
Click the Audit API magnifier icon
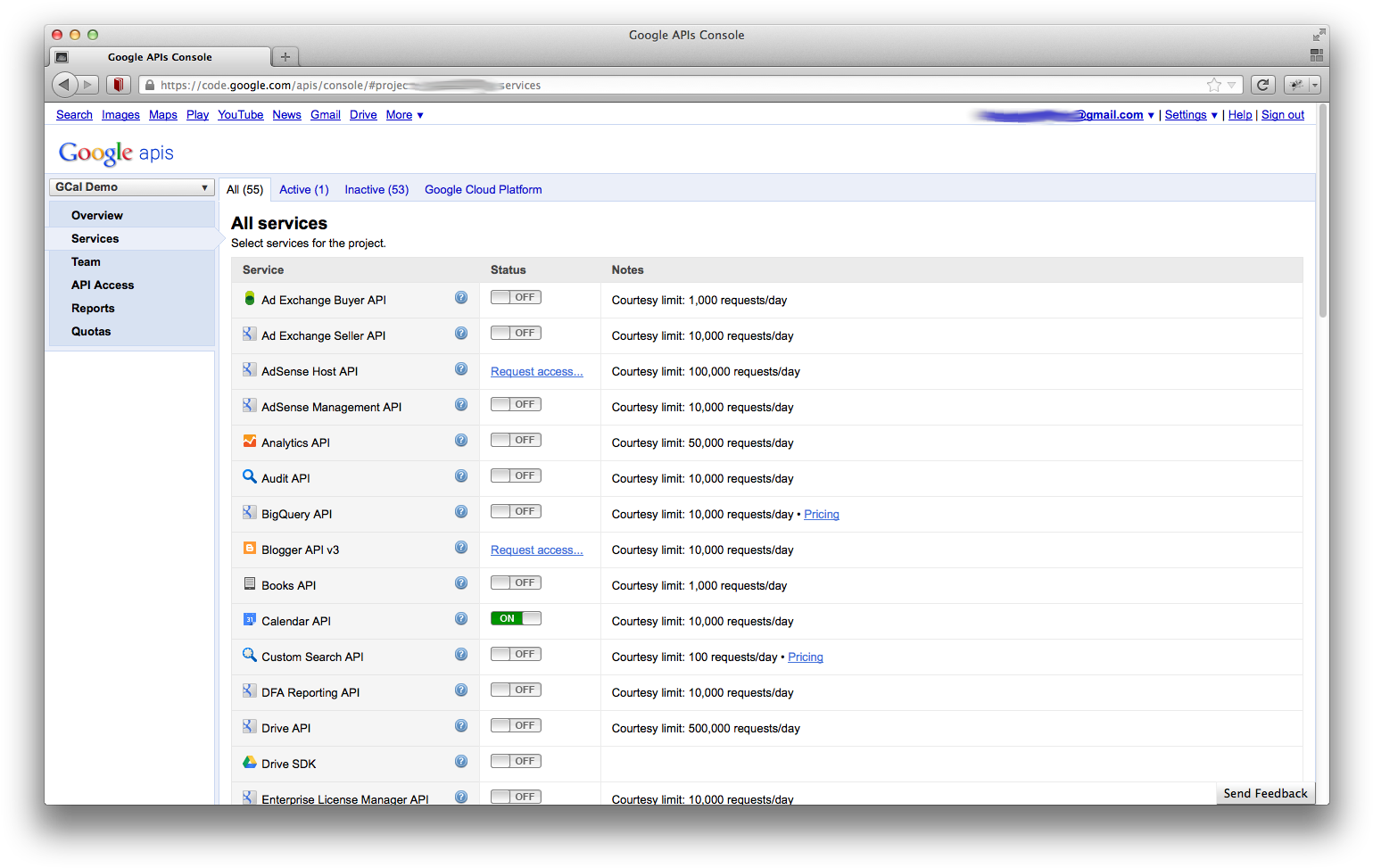point(249,475)
